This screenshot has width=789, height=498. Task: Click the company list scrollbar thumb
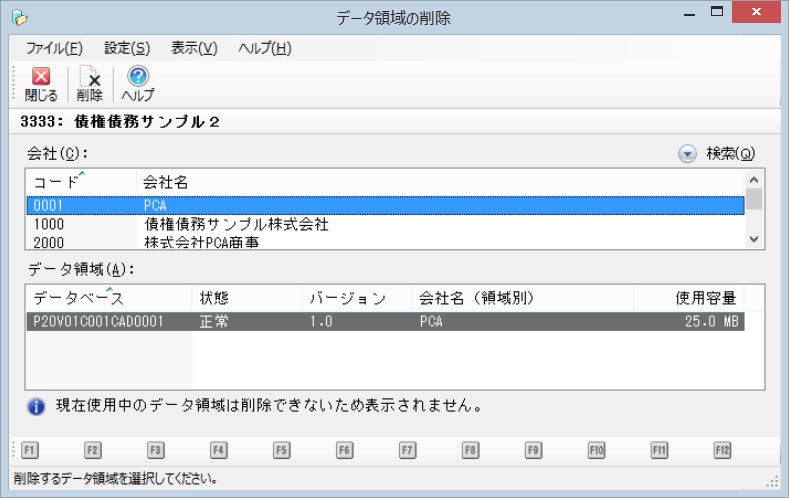(x=754, y=199)
